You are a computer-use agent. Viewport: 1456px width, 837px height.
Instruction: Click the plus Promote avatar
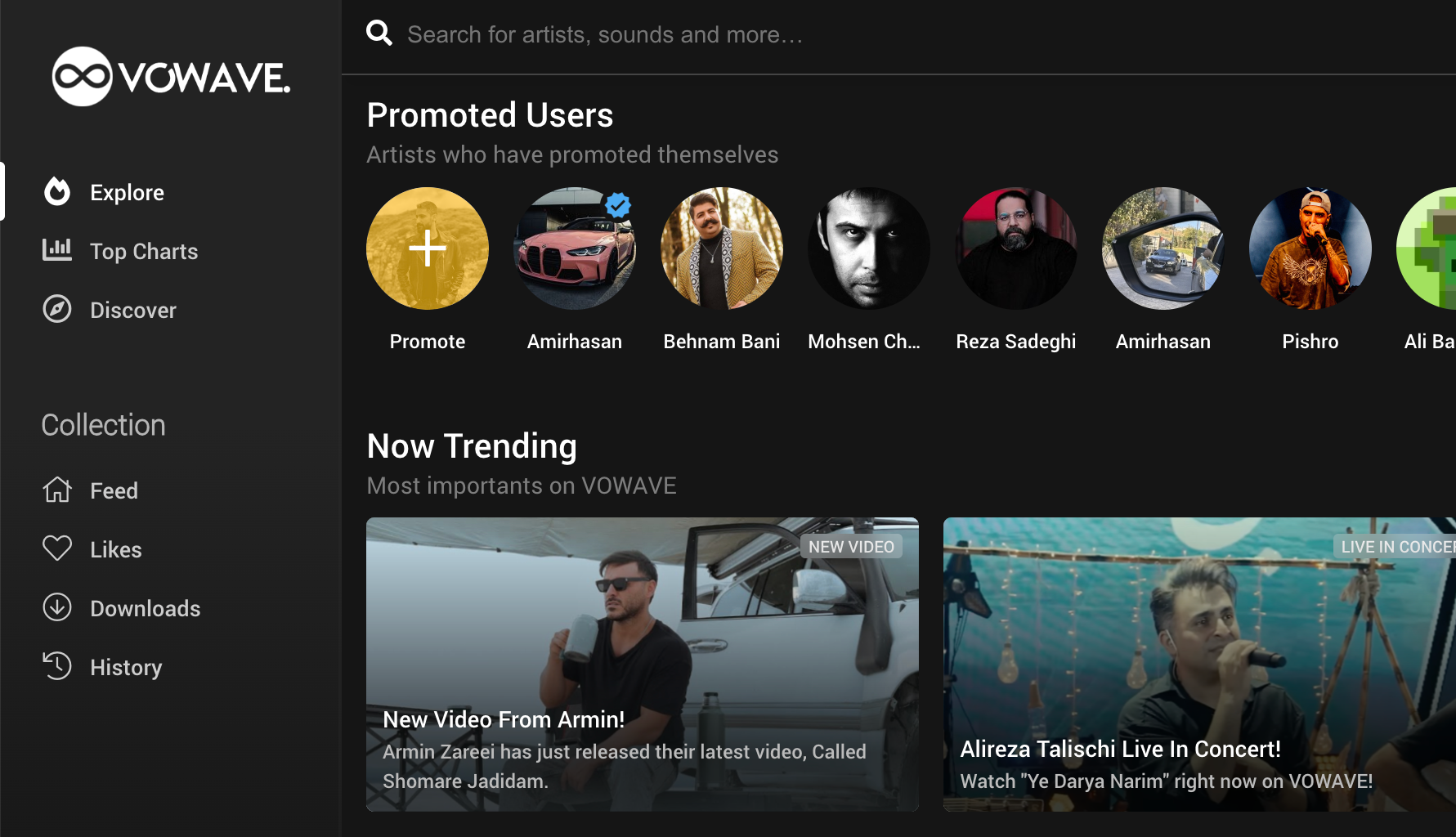pyautogui.click(x=428, y=248)
